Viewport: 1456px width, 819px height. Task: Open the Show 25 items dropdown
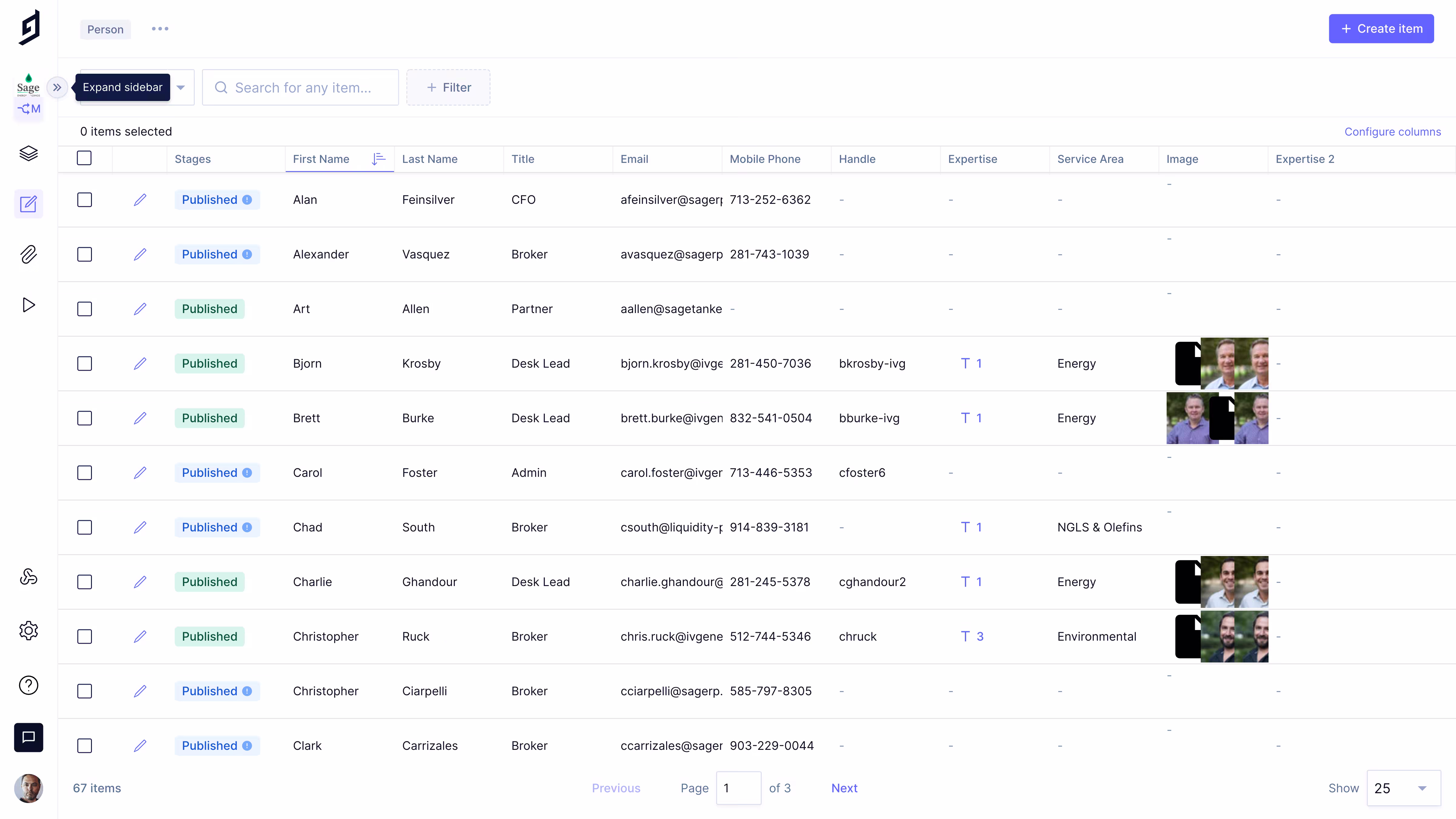point(1403,788)
